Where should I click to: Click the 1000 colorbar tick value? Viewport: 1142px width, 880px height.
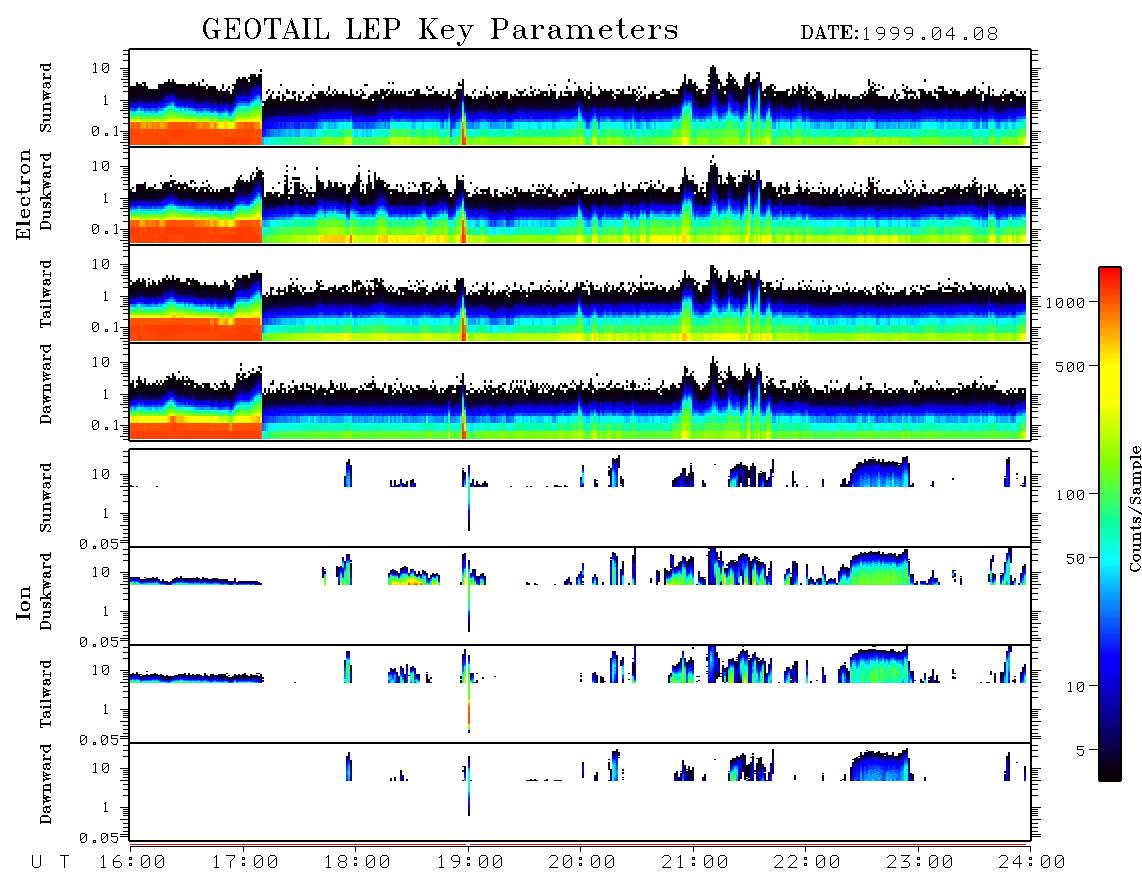click(x=1066, y=302)
